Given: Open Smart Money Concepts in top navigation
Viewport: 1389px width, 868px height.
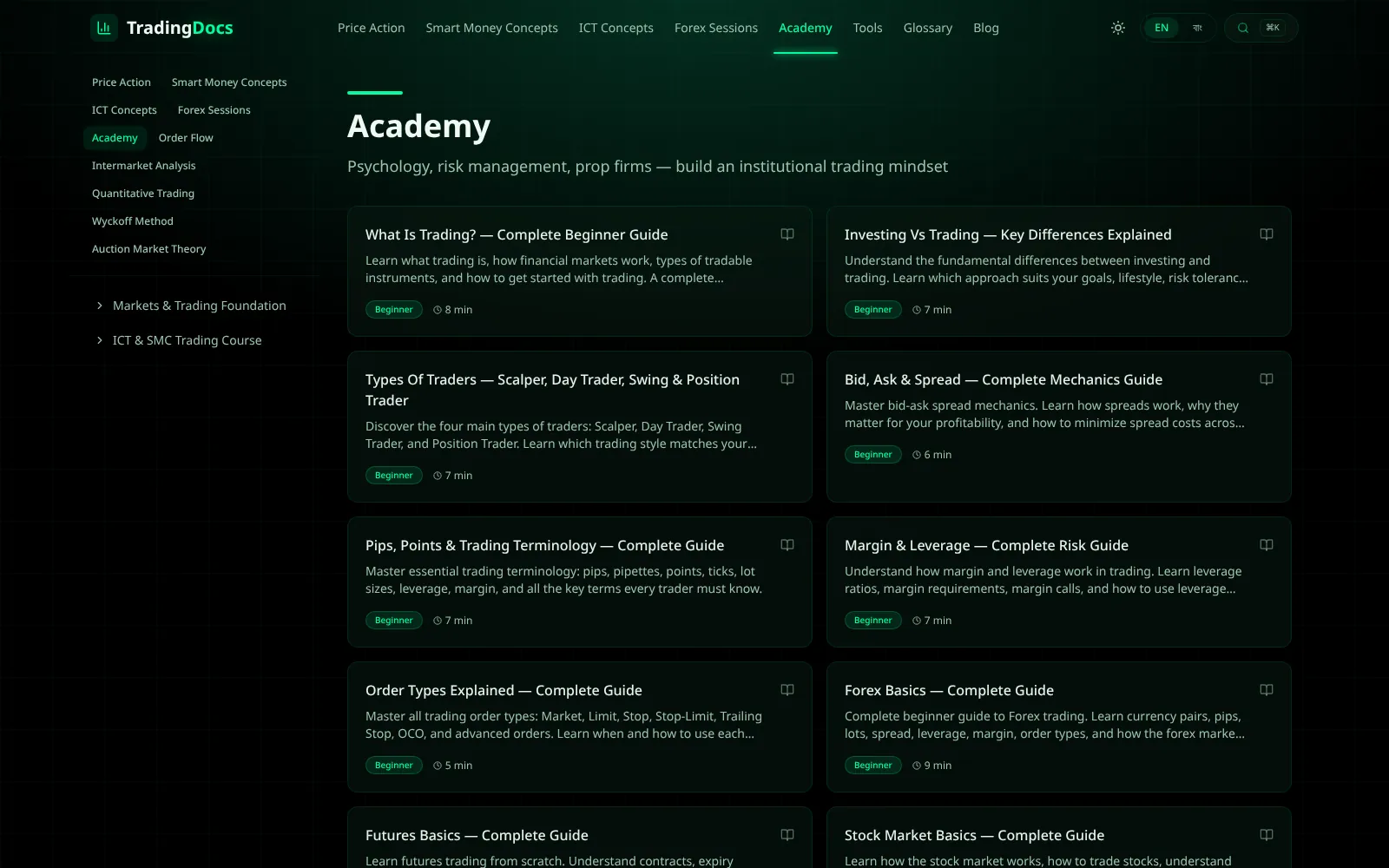Looking at the screenshot, I should point(492,28).
